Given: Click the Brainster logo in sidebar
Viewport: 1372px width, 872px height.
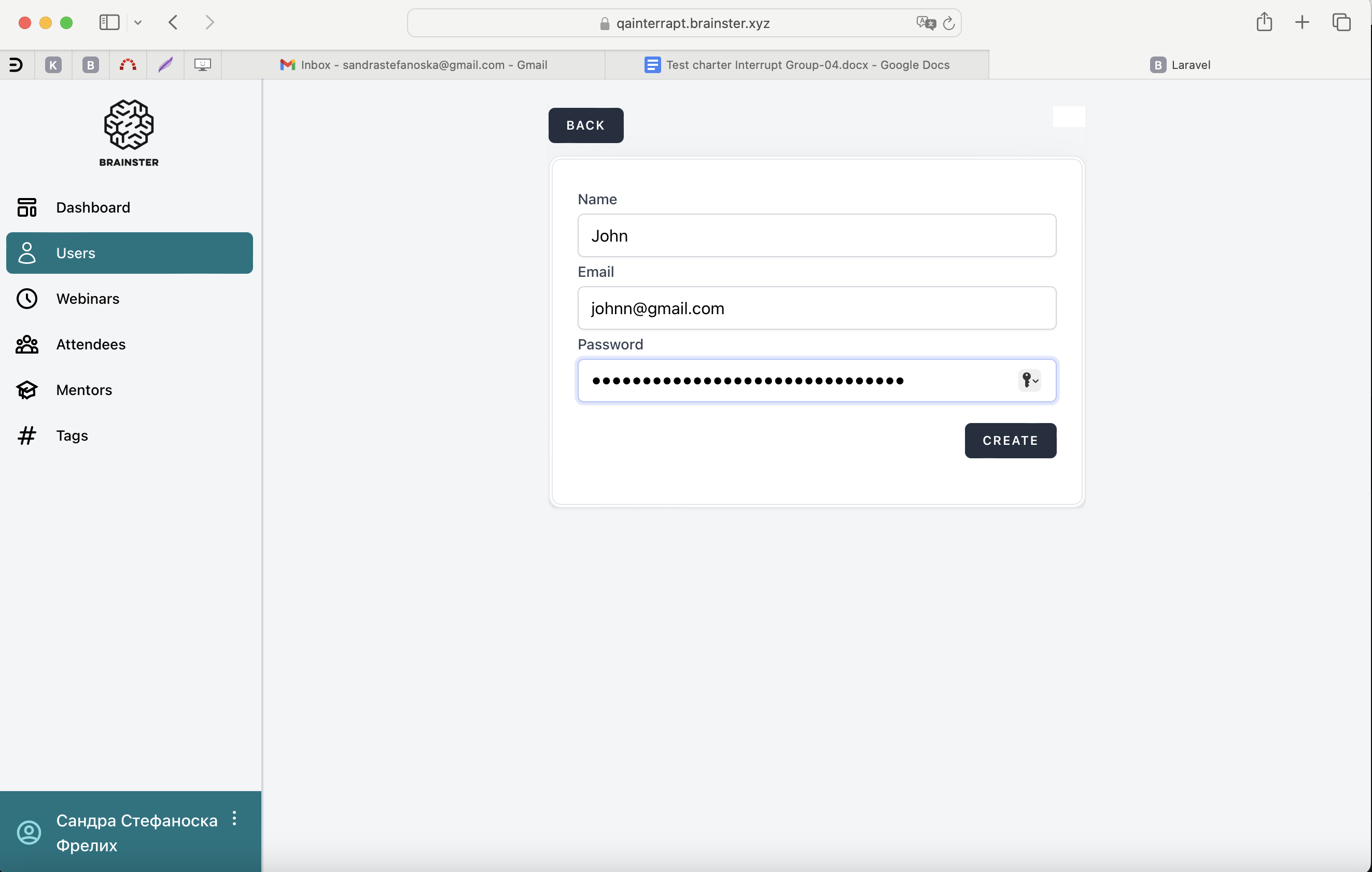Looking at the screenshot, I should point(129,132).
